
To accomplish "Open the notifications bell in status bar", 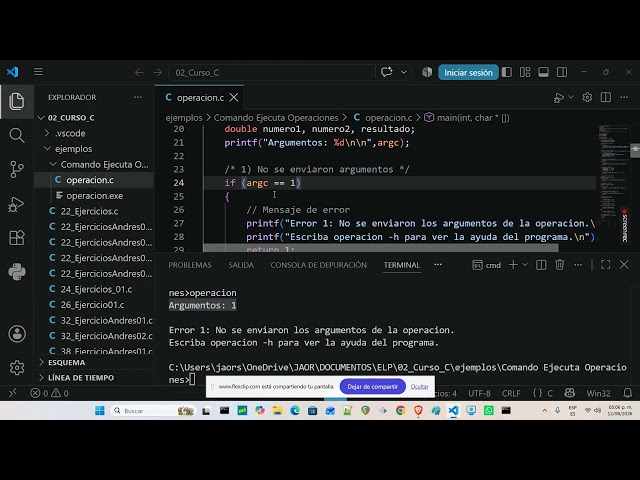I will pyautogui.click(x=628, y=393).
